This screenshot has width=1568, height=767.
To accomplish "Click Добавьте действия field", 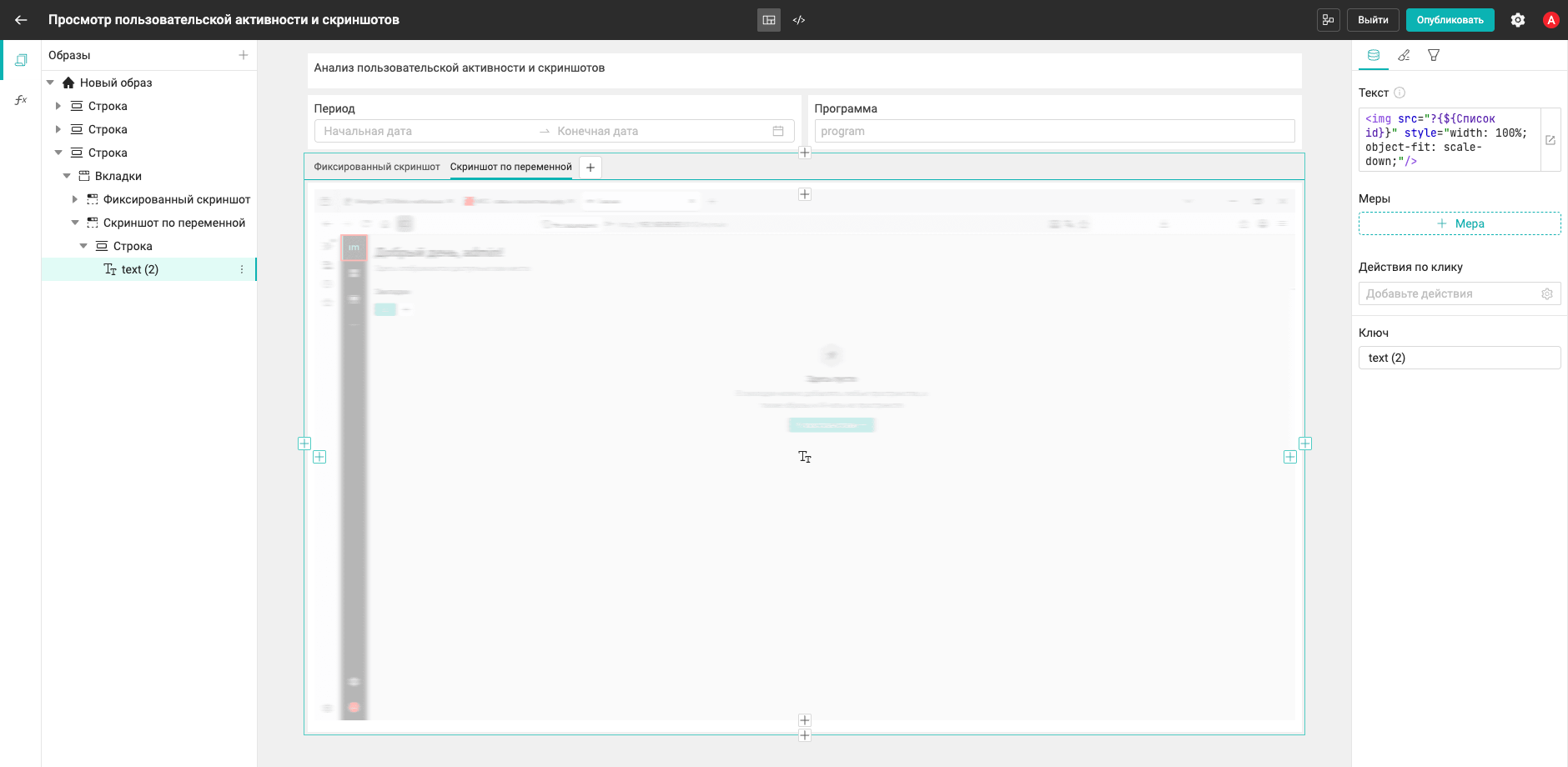I will [1450, 293].
